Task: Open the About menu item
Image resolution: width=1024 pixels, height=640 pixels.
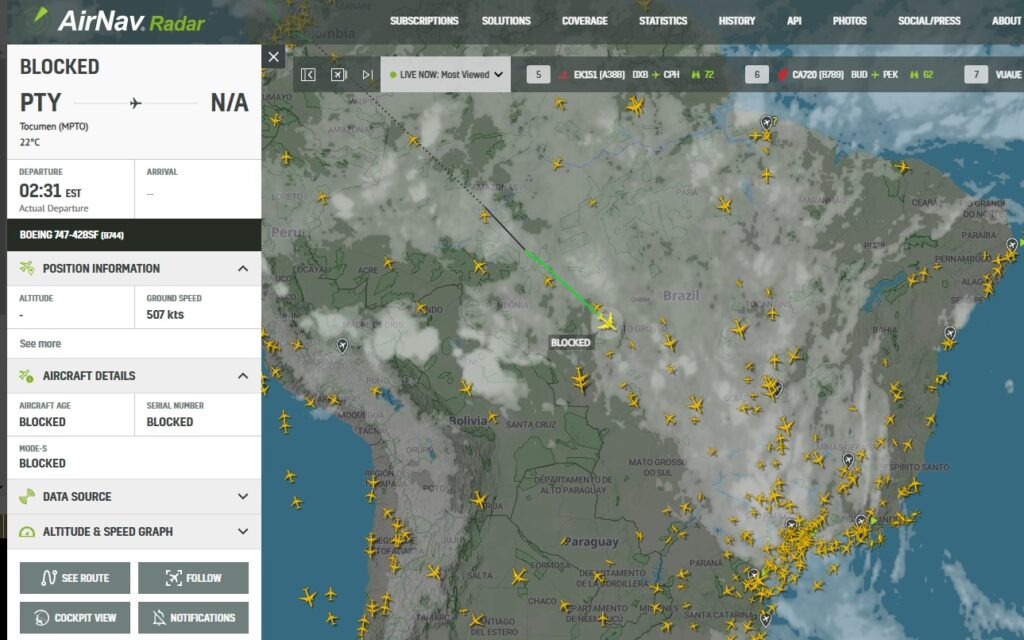Action: point(1006,21)
